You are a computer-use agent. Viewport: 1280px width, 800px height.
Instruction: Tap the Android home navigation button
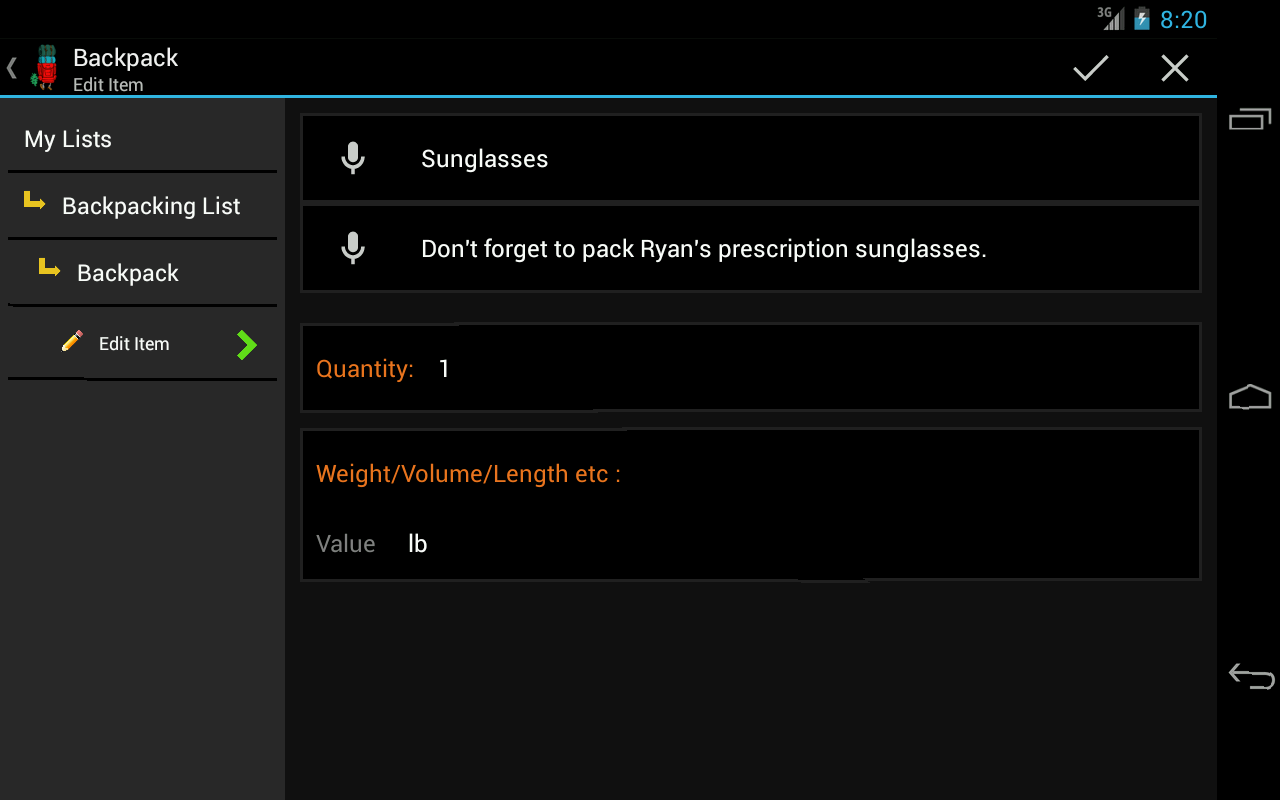1249,397
